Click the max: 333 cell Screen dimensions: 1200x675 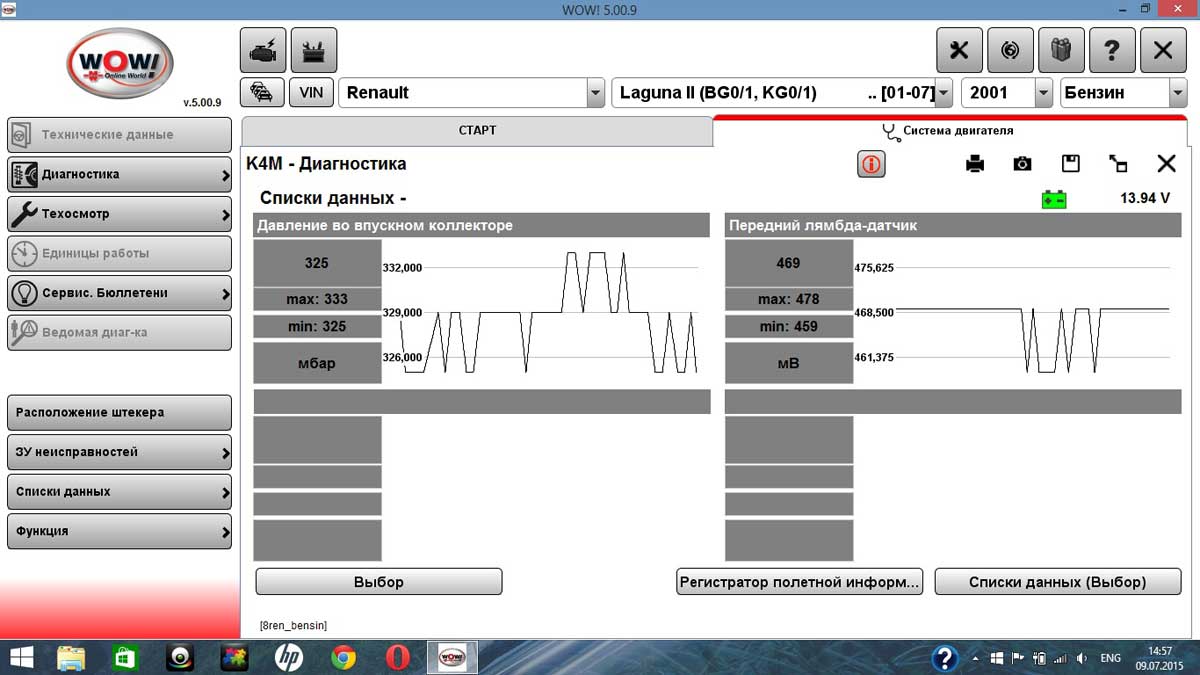click(x=318, y=299)
